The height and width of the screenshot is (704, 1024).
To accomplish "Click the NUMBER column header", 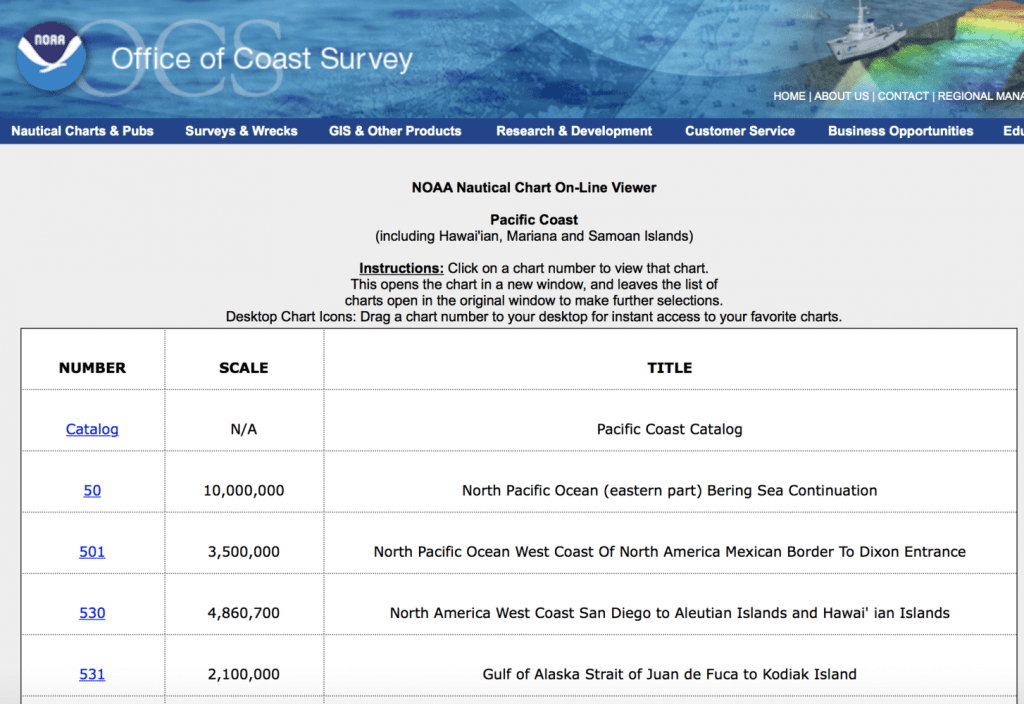I will (92, 367).
